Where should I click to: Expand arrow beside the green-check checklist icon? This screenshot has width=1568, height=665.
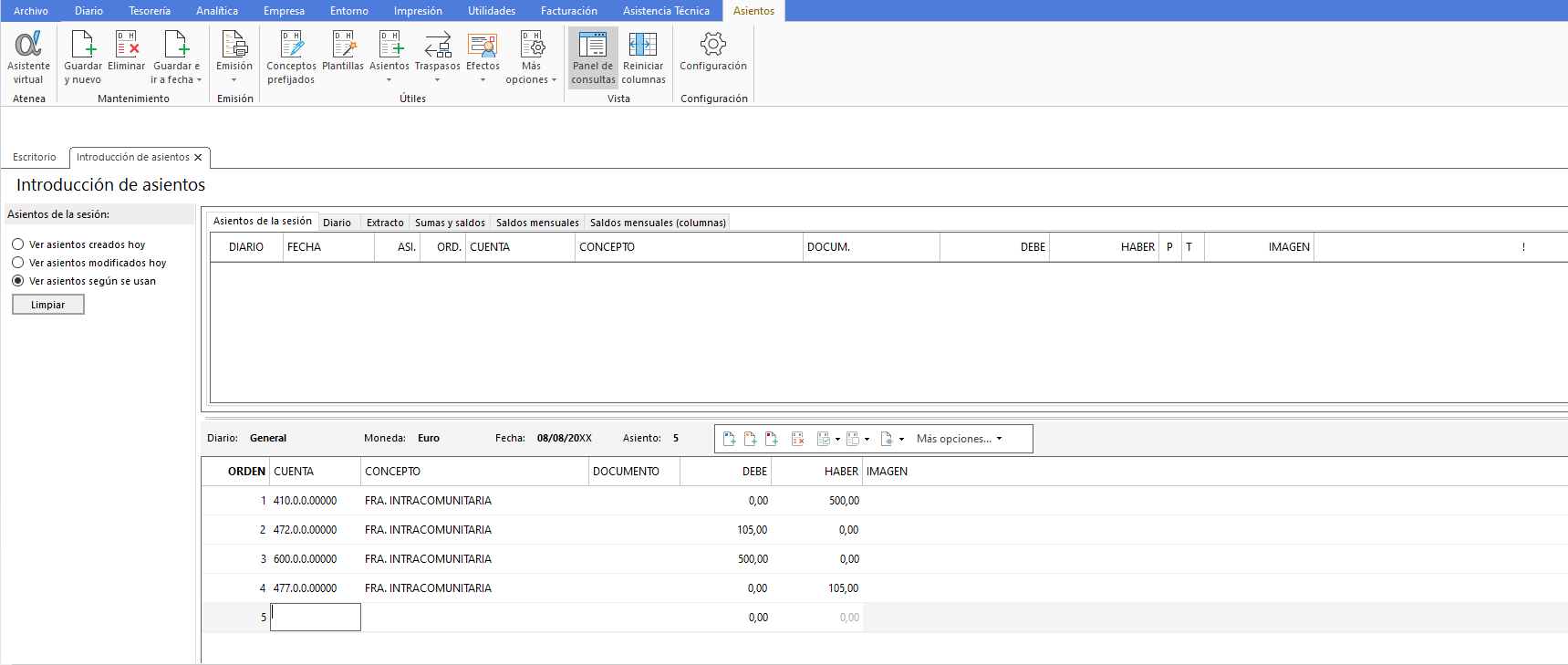pyautogui.click(x=837, y=439)
